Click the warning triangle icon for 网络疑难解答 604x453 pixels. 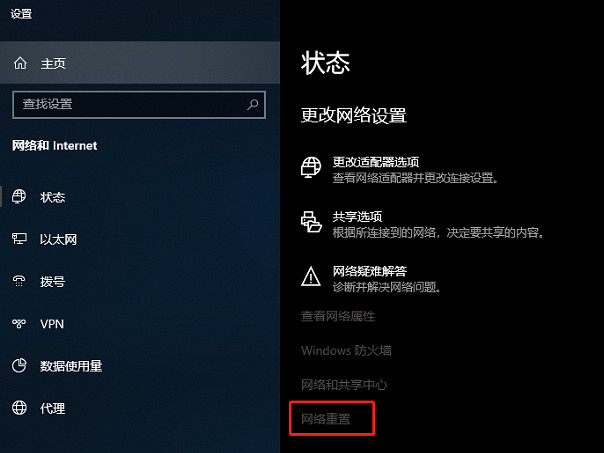311,276
